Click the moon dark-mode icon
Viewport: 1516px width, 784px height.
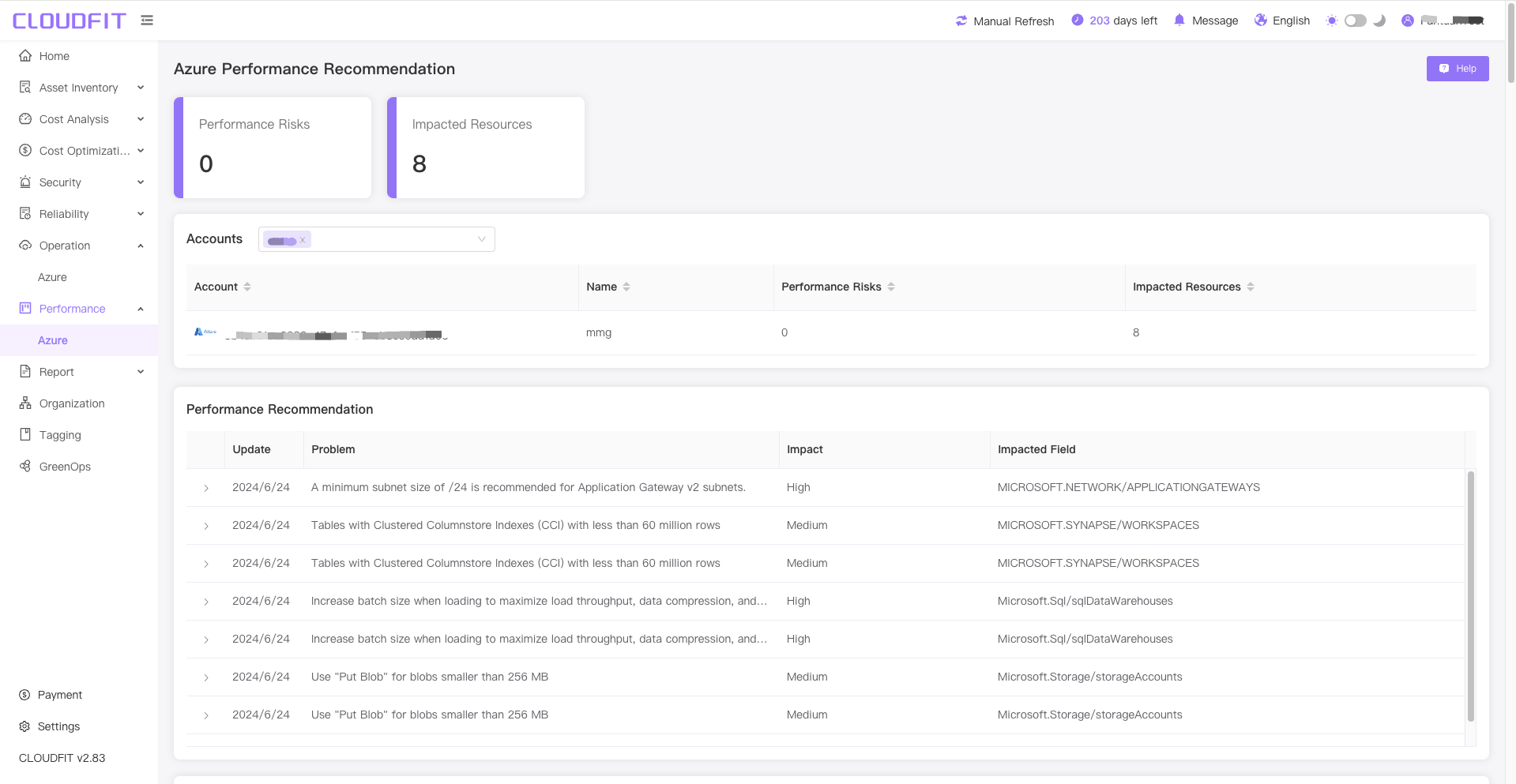tap(1379, 21)
